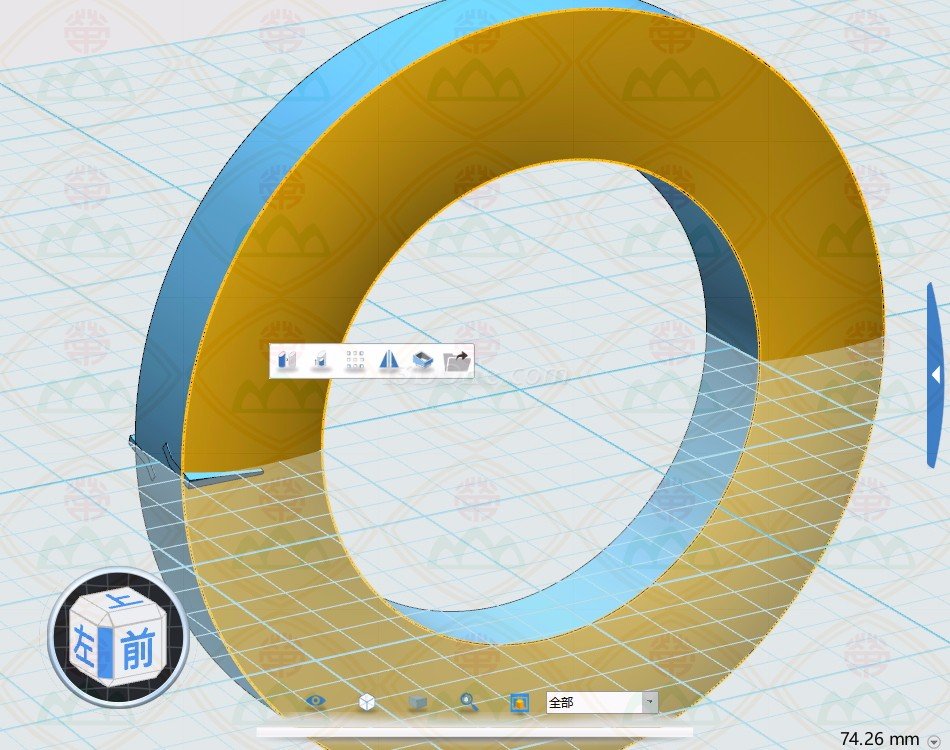Screen dimensions: 950x750
Task: Click the folder with arrow export icon
Action: [457, 360]
